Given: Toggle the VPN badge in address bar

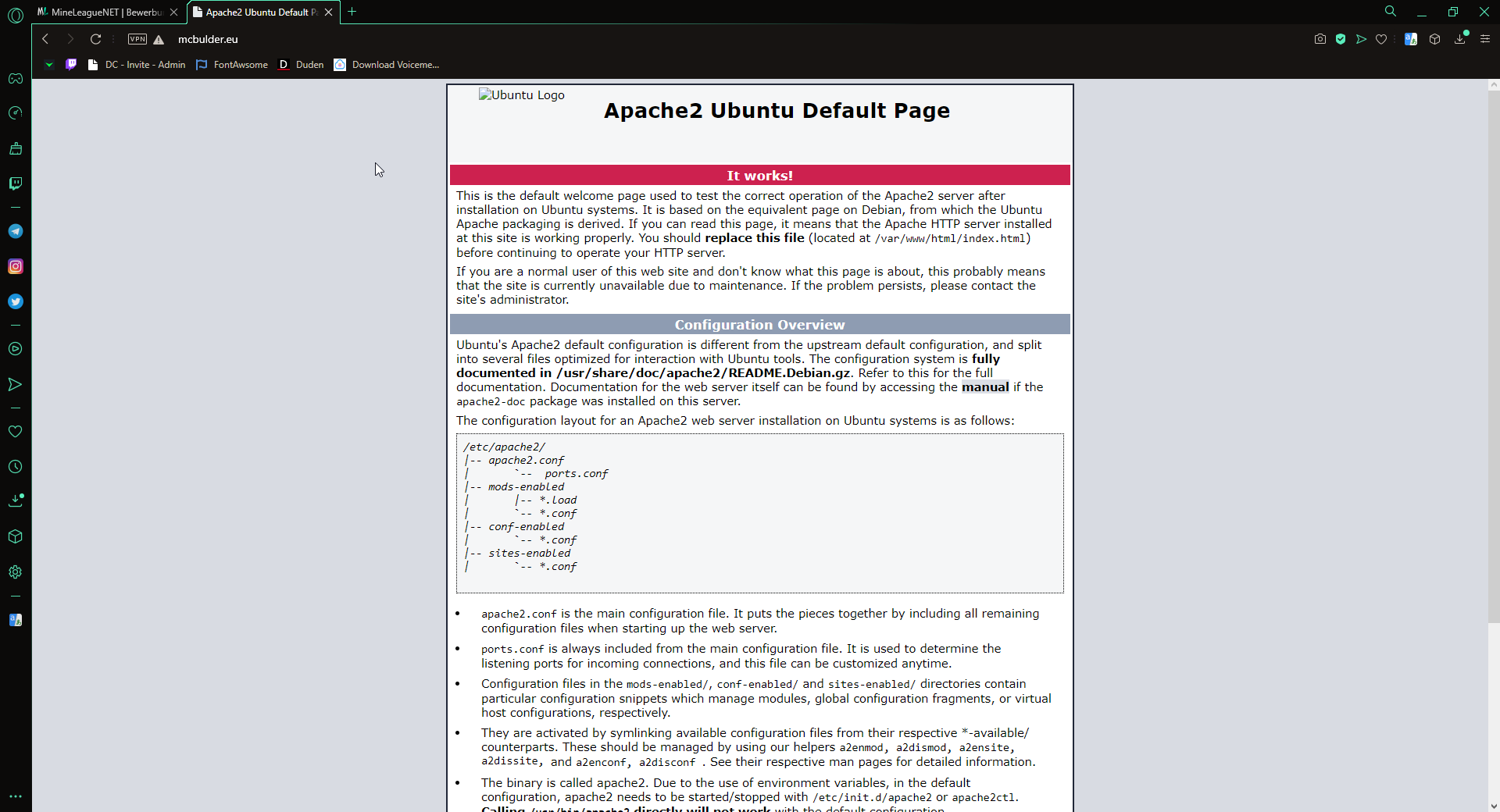Looking at the screenshot, I should tap(137, 39).
